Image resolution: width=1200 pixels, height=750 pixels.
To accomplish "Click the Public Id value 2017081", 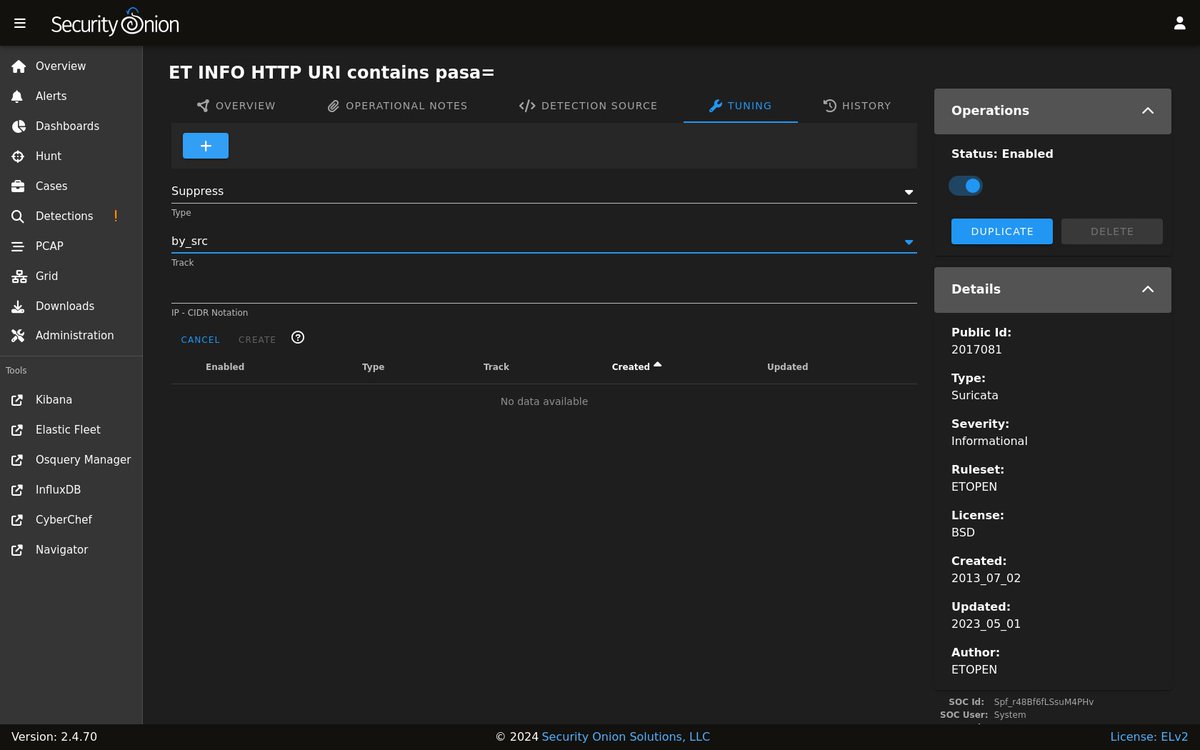I will (x=976, y=350).
